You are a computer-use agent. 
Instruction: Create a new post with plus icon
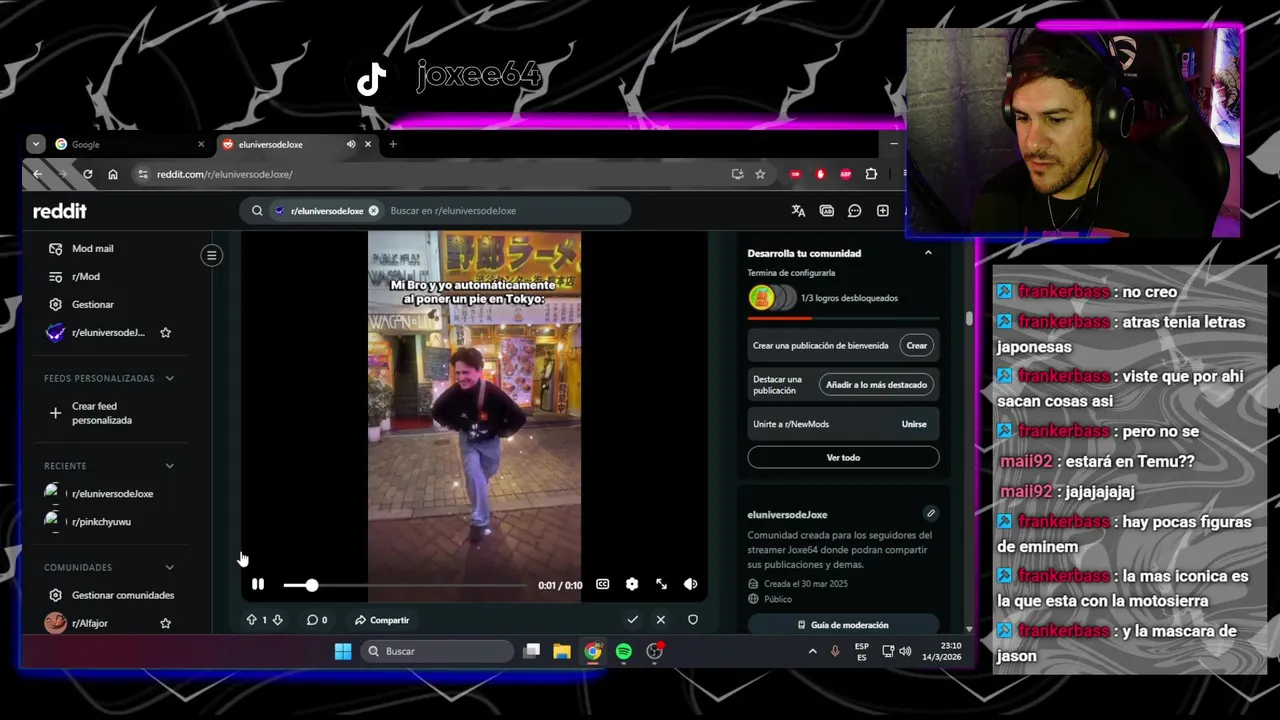tap(883, 211)
